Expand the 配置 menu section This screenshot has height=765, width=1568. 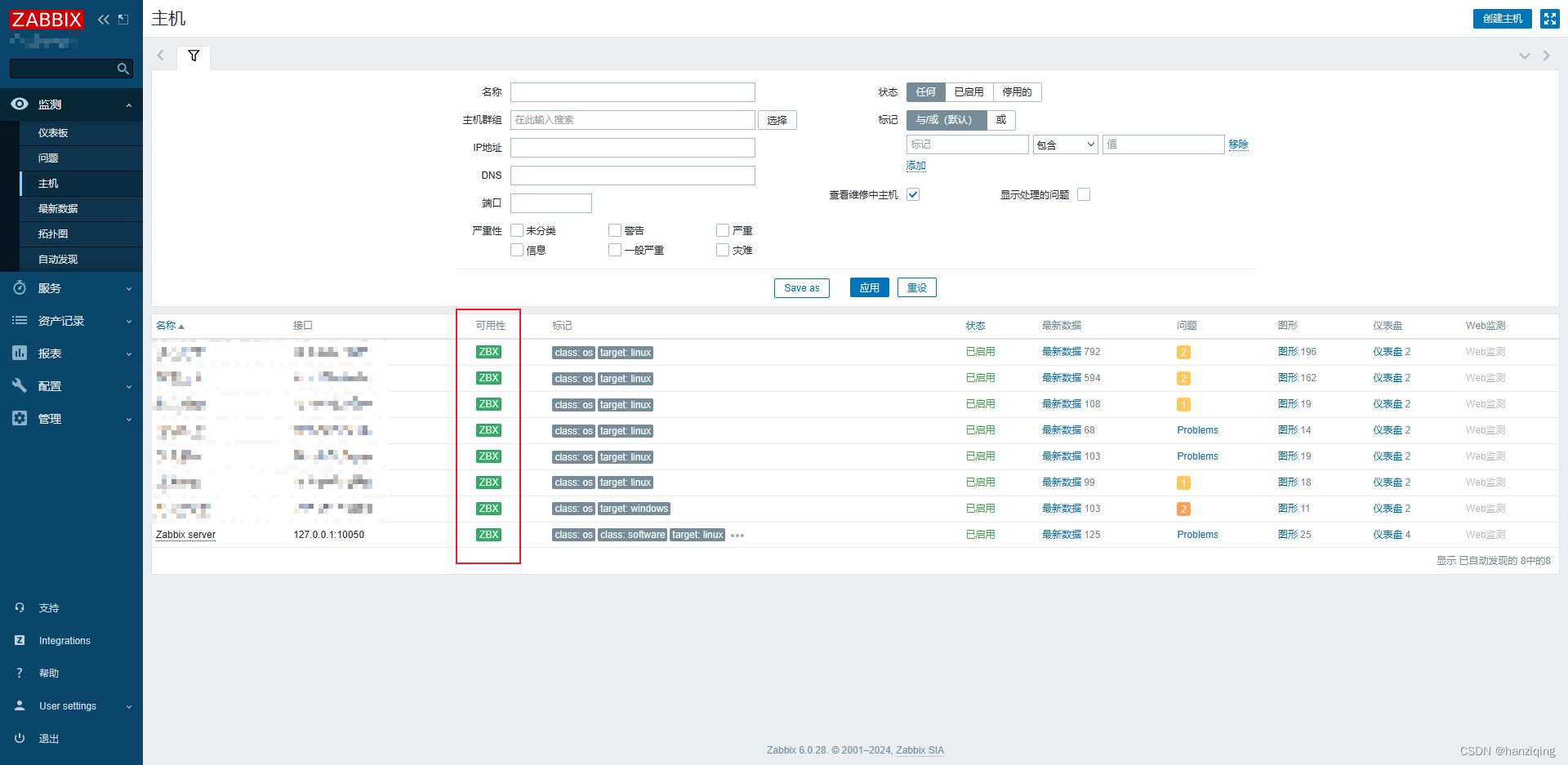(x=129, y=386)
